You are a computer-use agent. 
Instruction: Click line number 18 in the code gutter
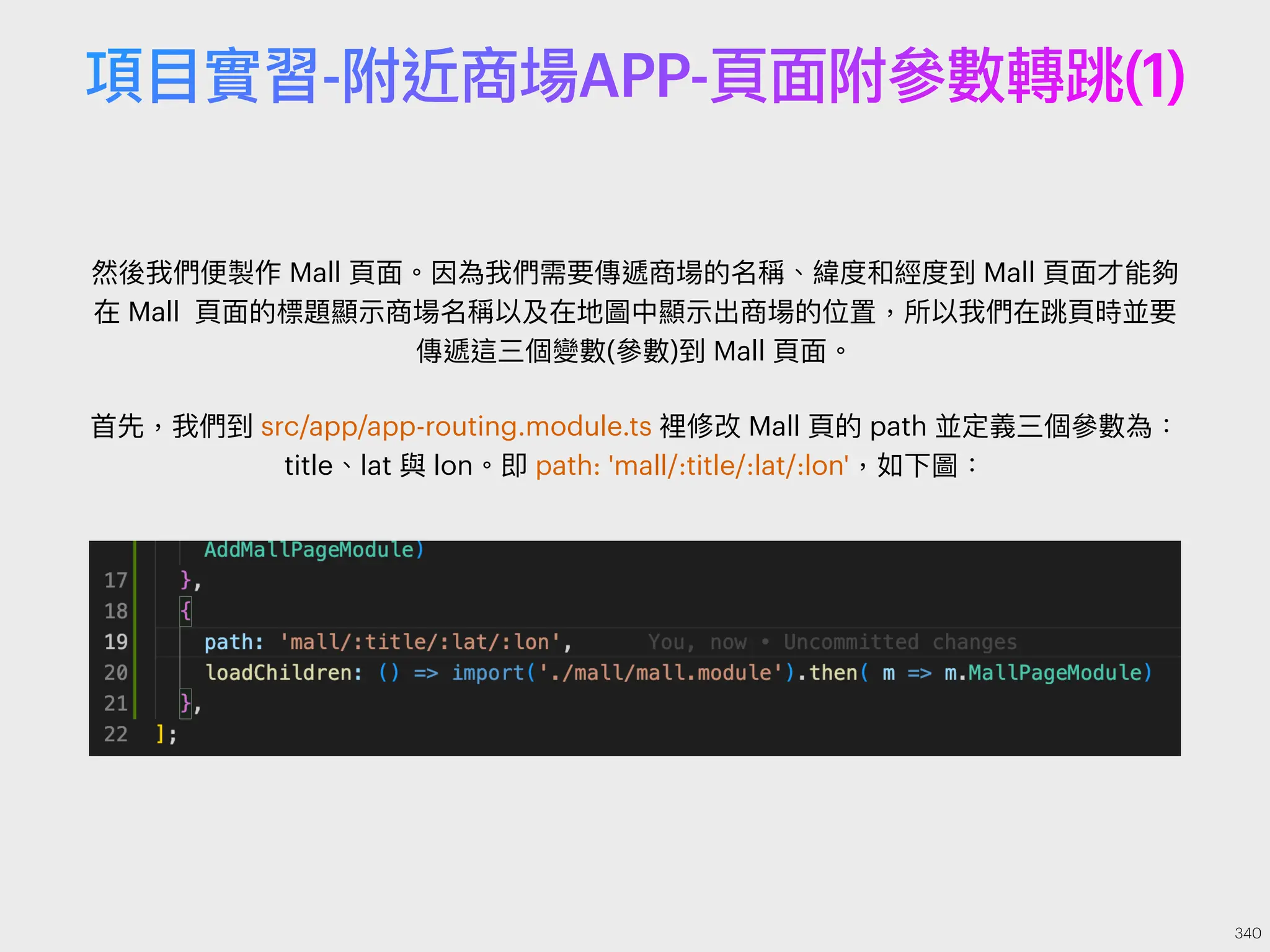coord(115,611)
